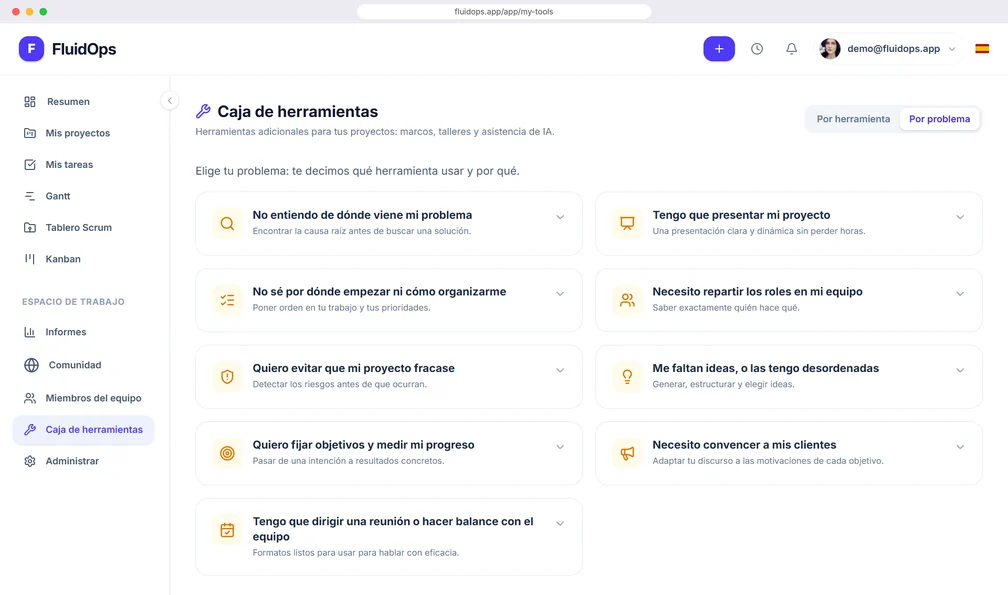The image size is (1008, 595).
Task: Open the history clock icon
Action: click(757, 49)
